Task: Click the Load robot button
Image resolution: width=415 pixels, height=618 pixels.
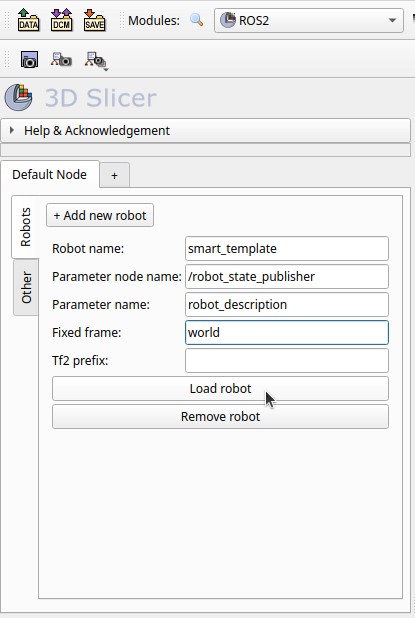Action: 220,389
